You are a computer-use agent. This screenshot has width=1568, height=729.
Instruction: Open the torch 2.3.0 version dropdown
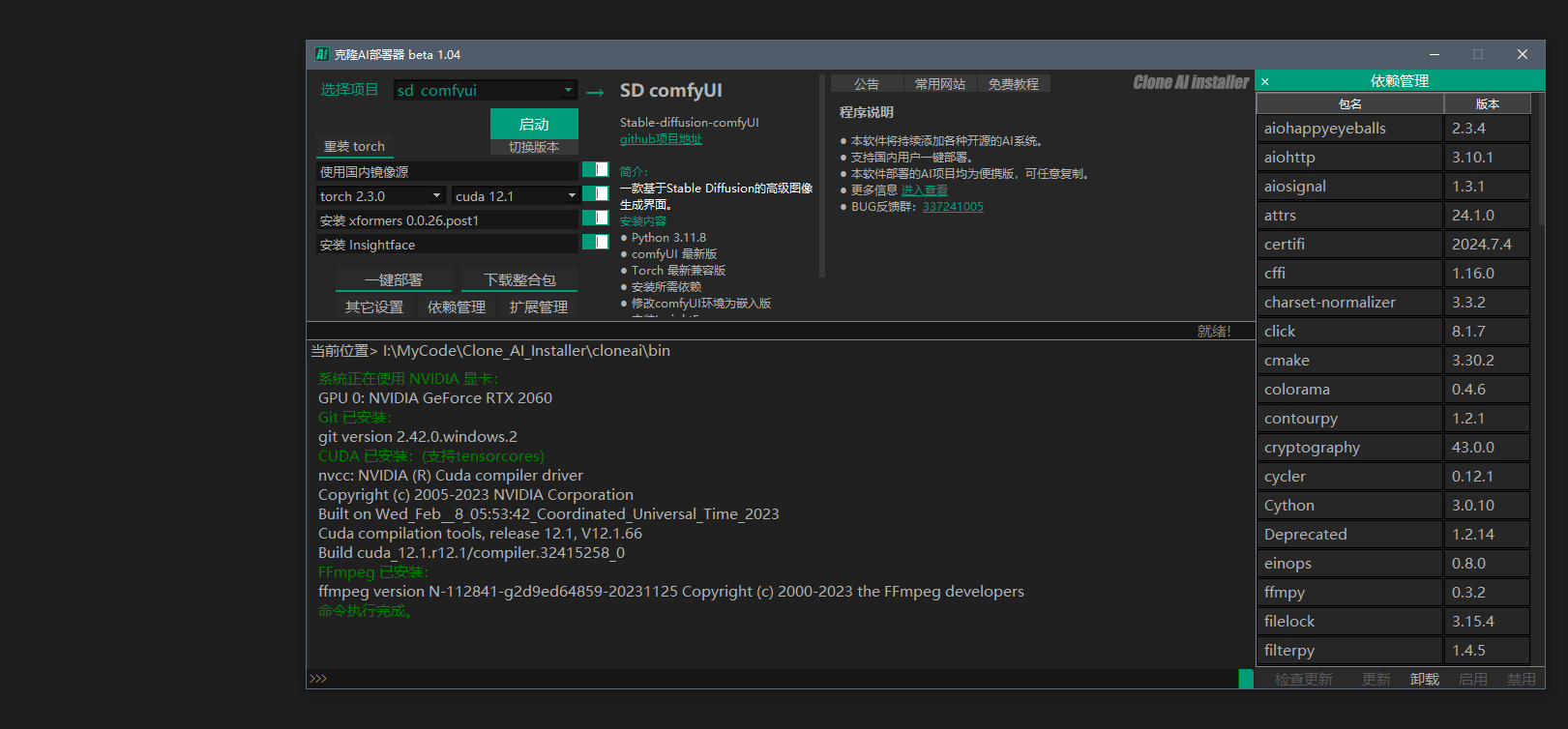tap(380, 195)
